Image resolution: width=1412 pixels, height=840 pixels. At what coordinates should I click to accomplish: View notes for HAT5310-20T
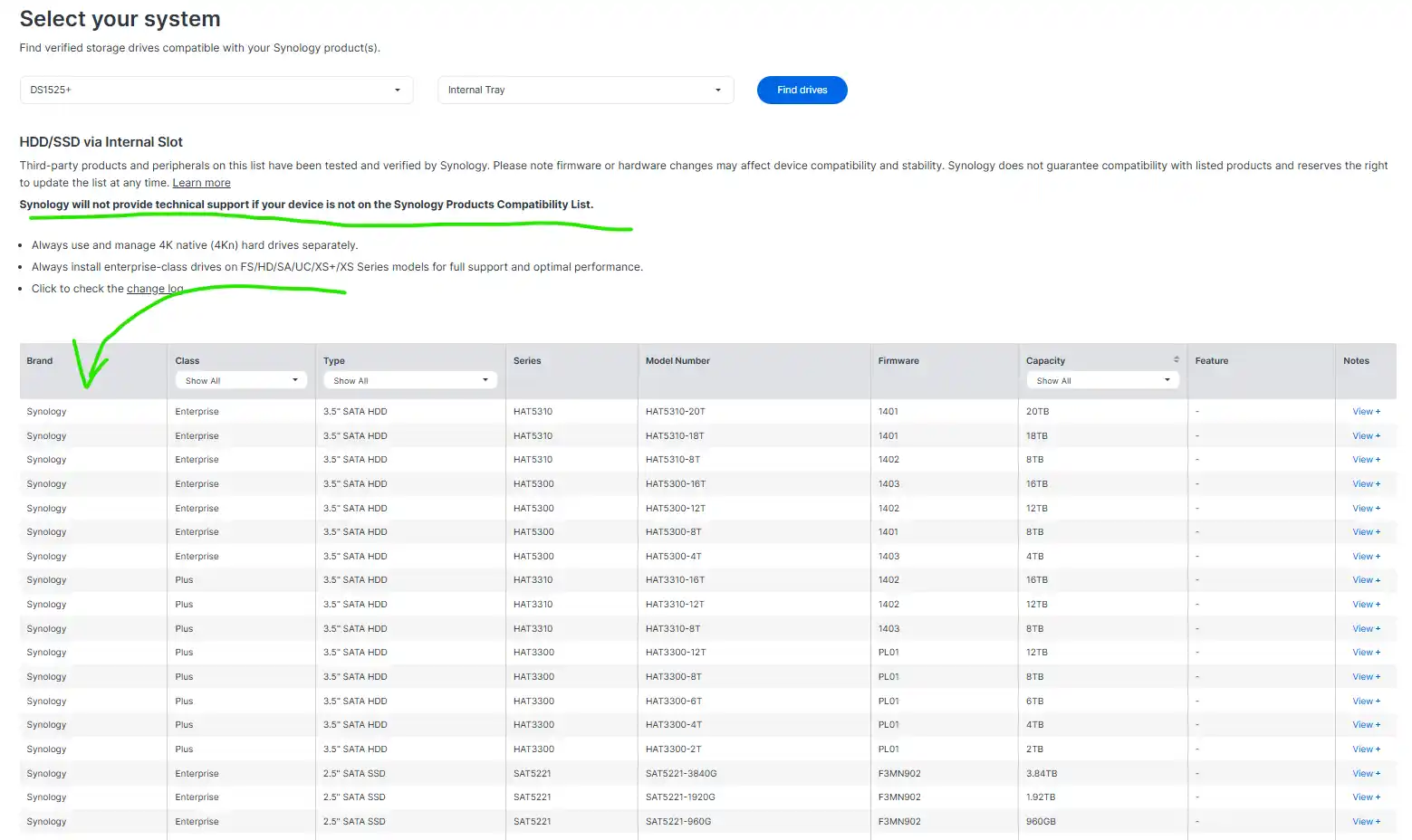click(x=1366, y=412)
